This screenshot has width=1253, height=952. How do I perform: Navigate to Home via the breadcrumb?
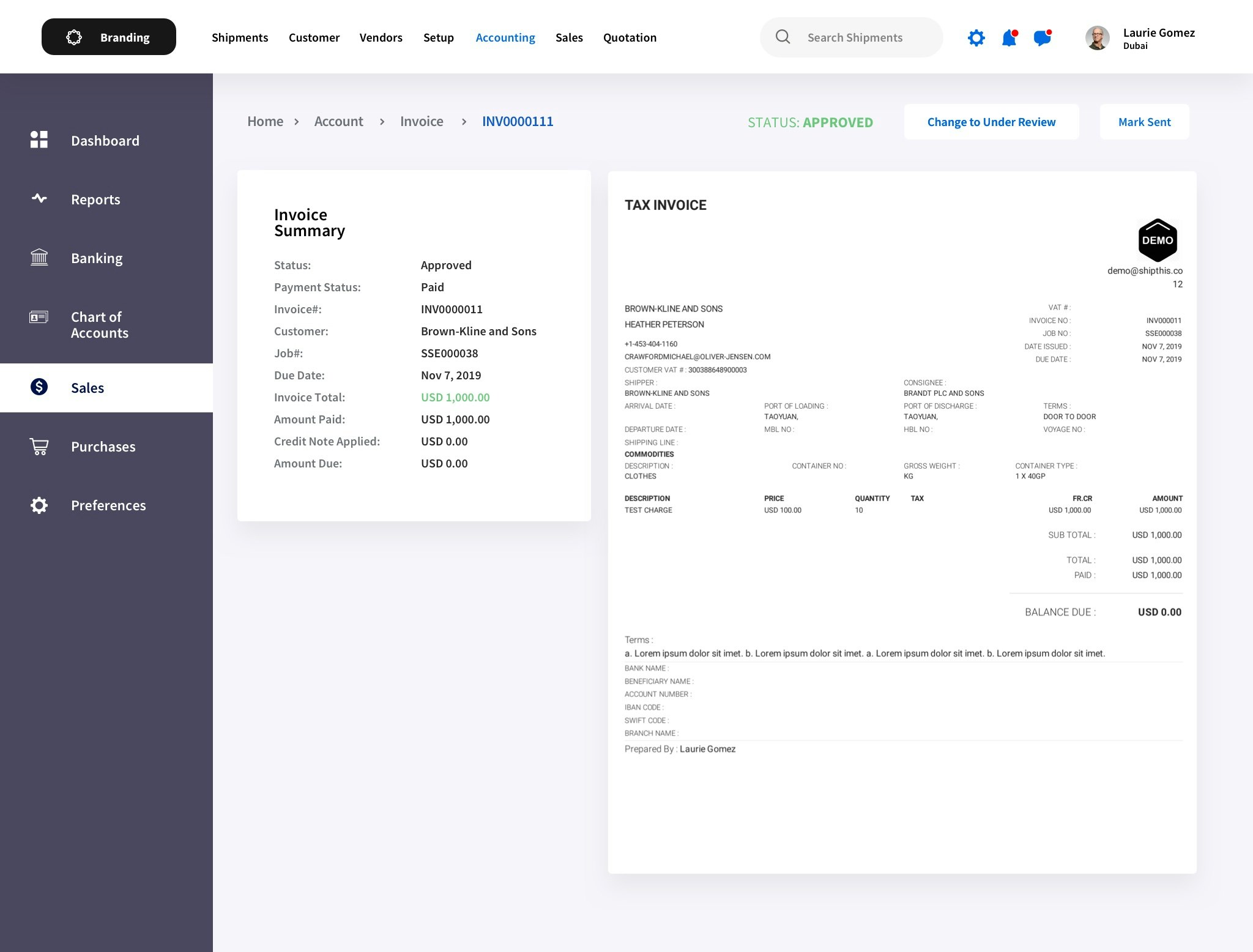coord(265,121)
